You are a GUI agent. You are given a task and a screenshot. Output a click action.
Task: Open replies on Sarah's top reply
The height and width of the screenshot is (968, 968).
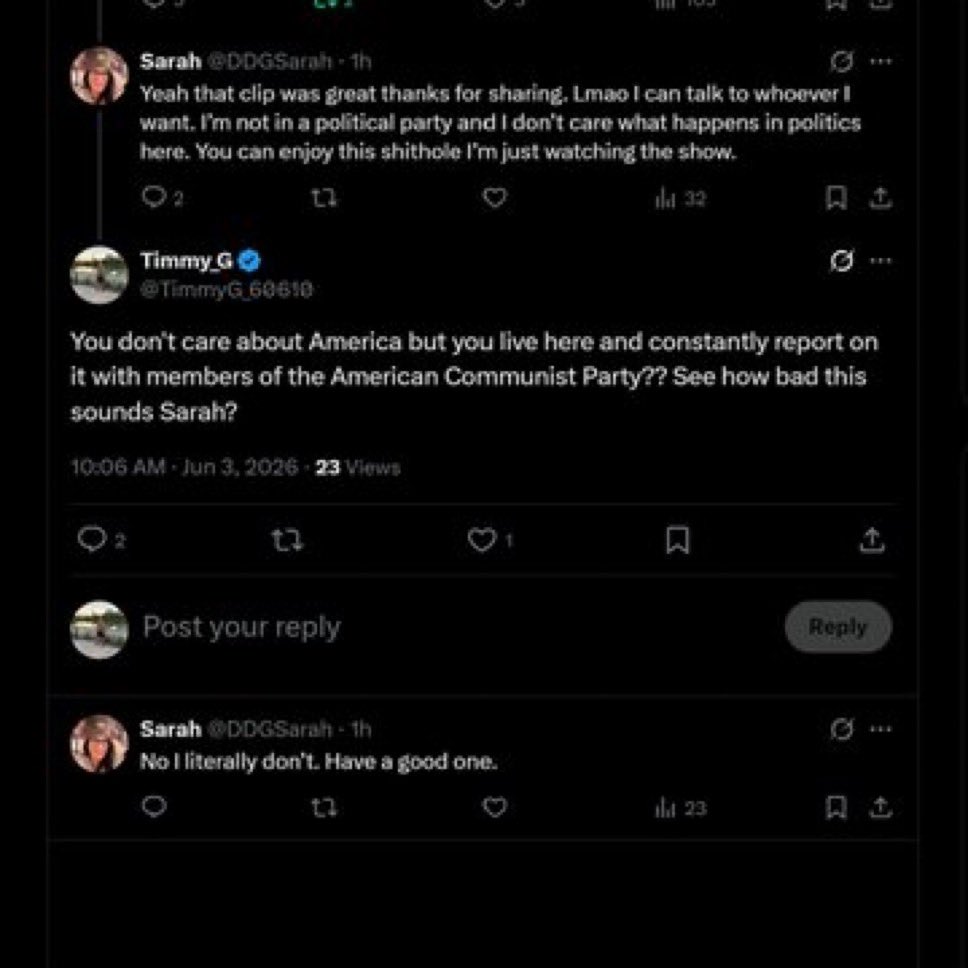(162, 198)
